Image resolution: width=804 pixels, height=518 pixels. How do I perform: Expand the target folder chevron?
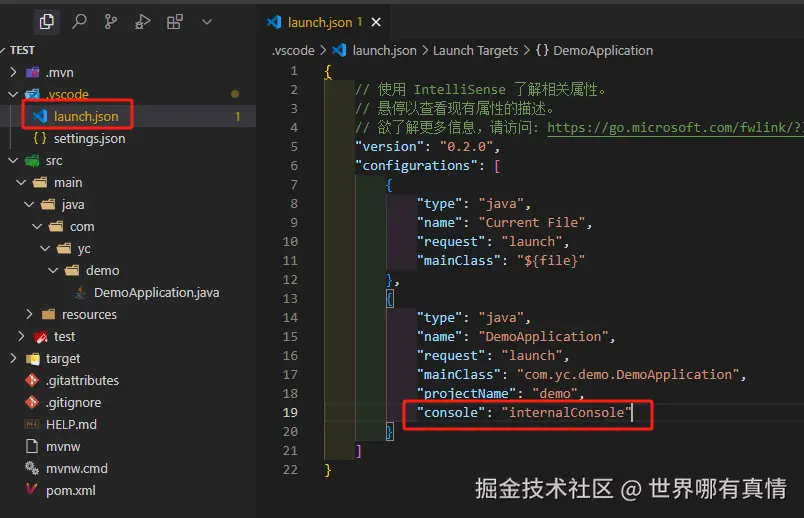tap(13, 358)
